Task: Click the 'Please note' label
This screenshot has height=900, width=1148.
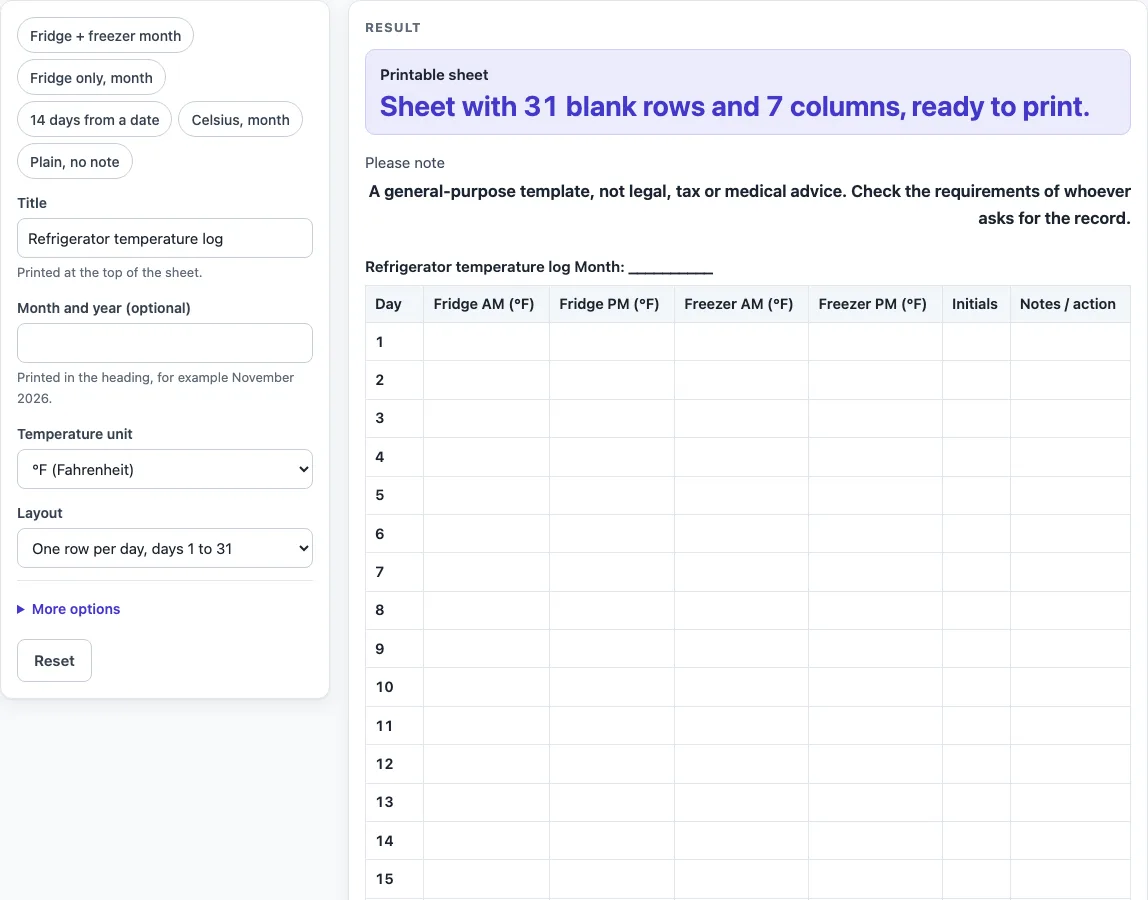Action: point(405,163)
